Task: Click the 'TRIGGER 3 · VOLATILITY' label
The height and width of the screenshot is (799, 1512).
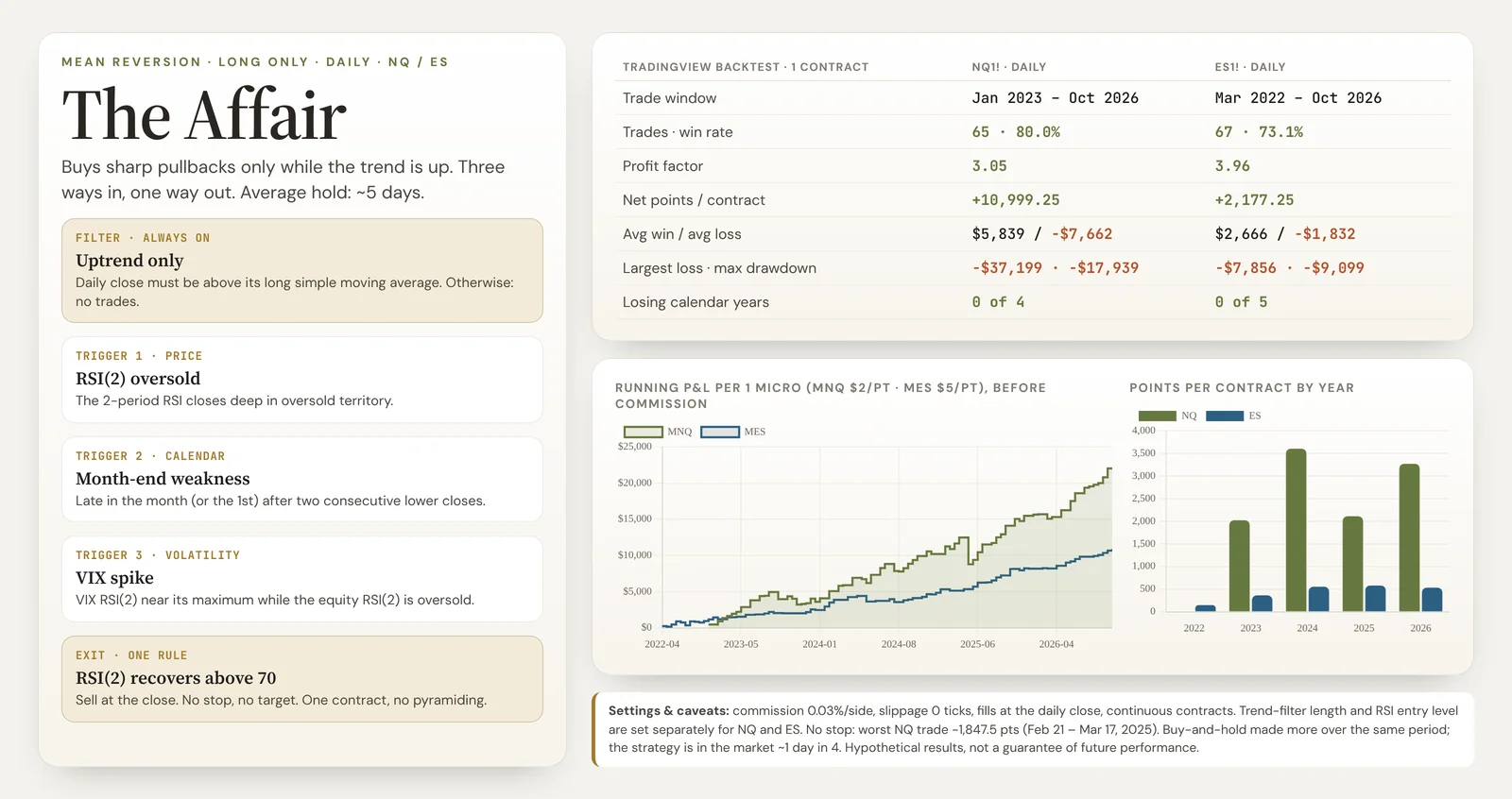Action: coord(158,555)
